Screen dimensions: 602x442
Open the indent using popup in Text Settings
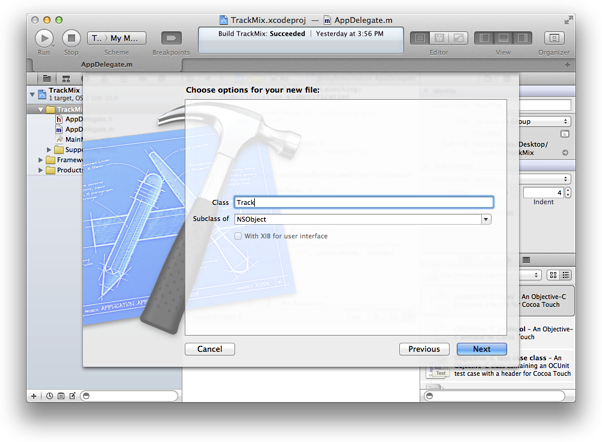tap(544, 179)
